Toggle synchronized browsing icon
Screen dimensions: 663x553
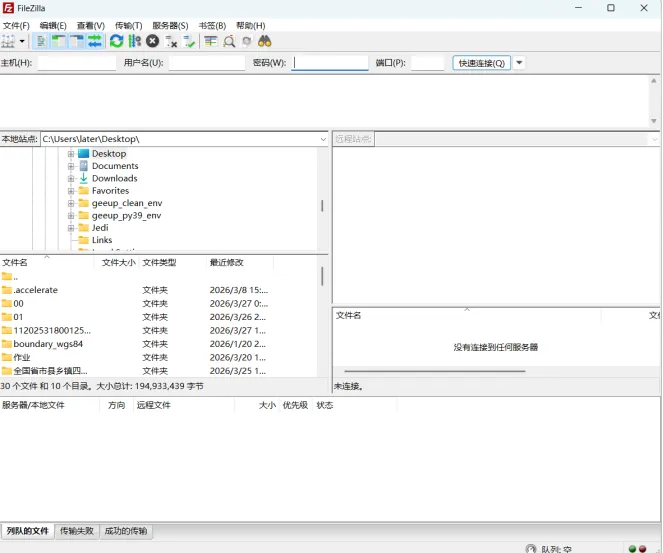coord(247,41)
